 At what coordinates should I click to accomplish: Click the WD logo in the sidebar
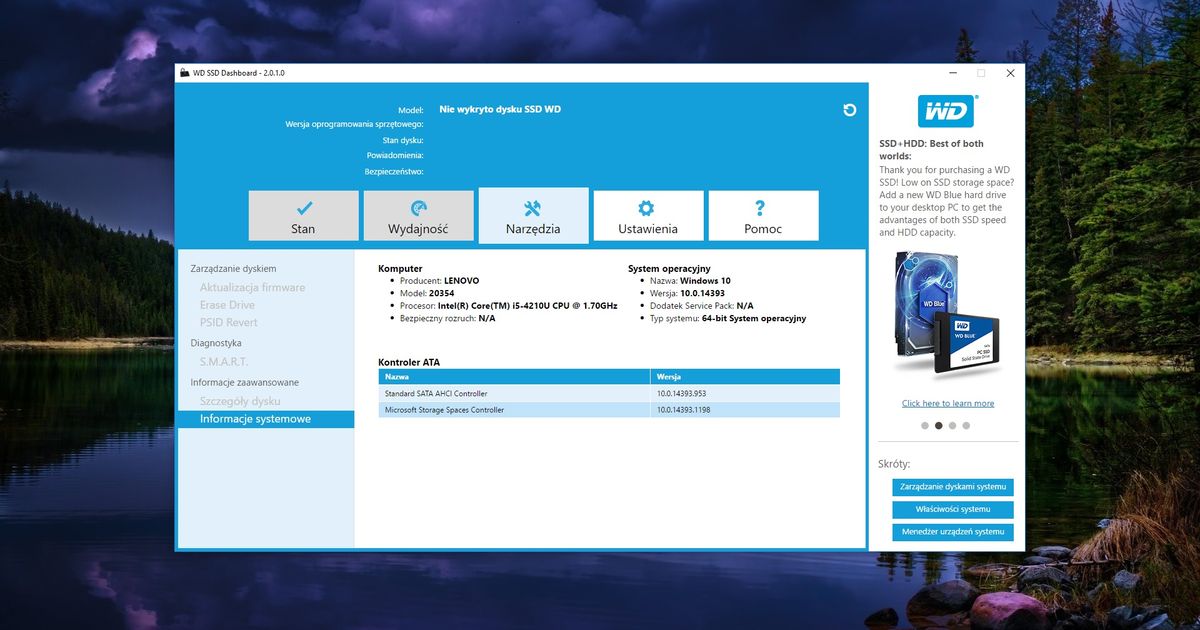(x=947, y=111)
